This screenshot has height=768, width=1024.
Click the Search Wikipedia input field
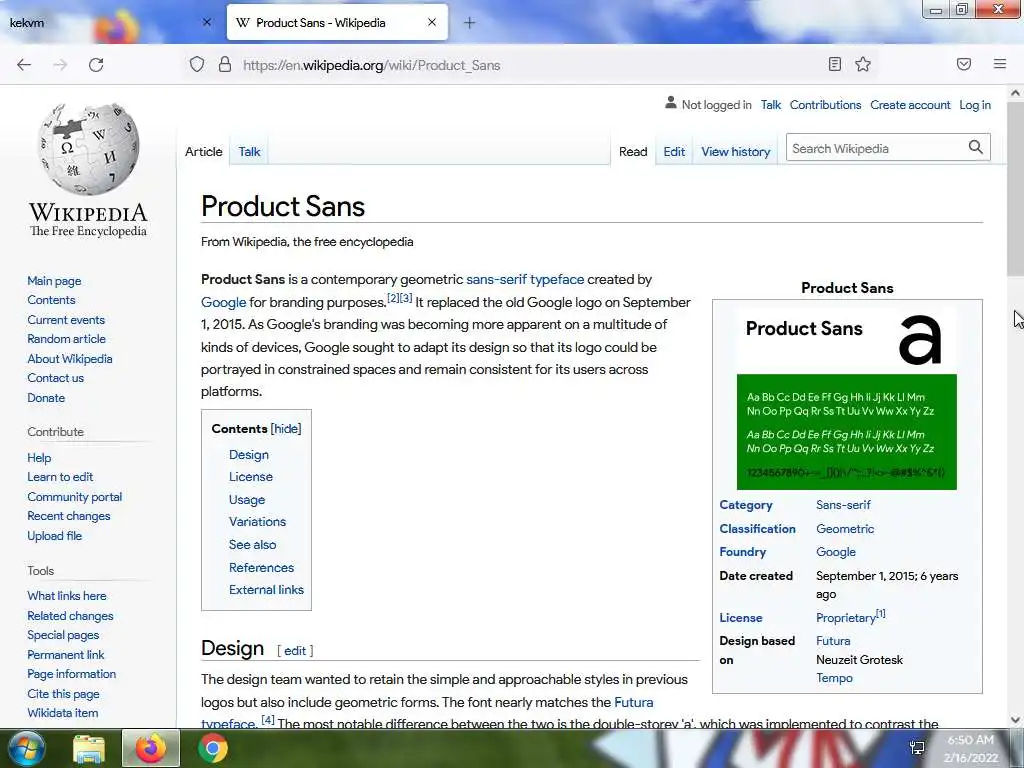[876, 148]
